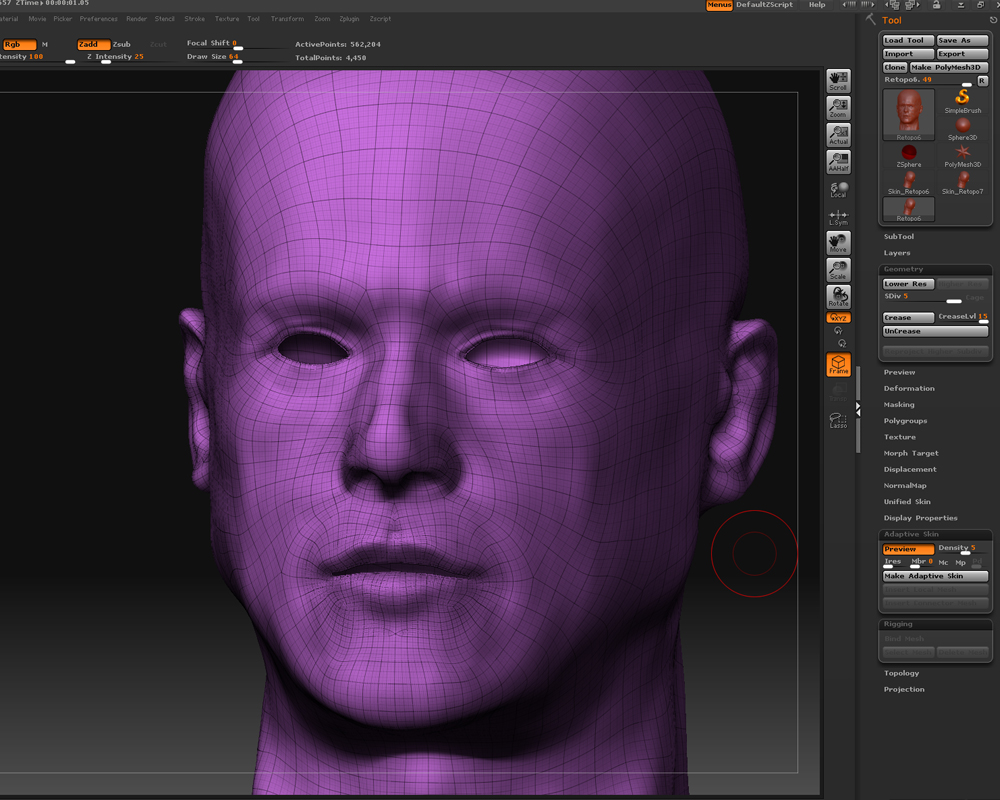The height and width of the screenshot is (800, 1000).
Task: Open the Preferences menu
Action: (98, 19)
